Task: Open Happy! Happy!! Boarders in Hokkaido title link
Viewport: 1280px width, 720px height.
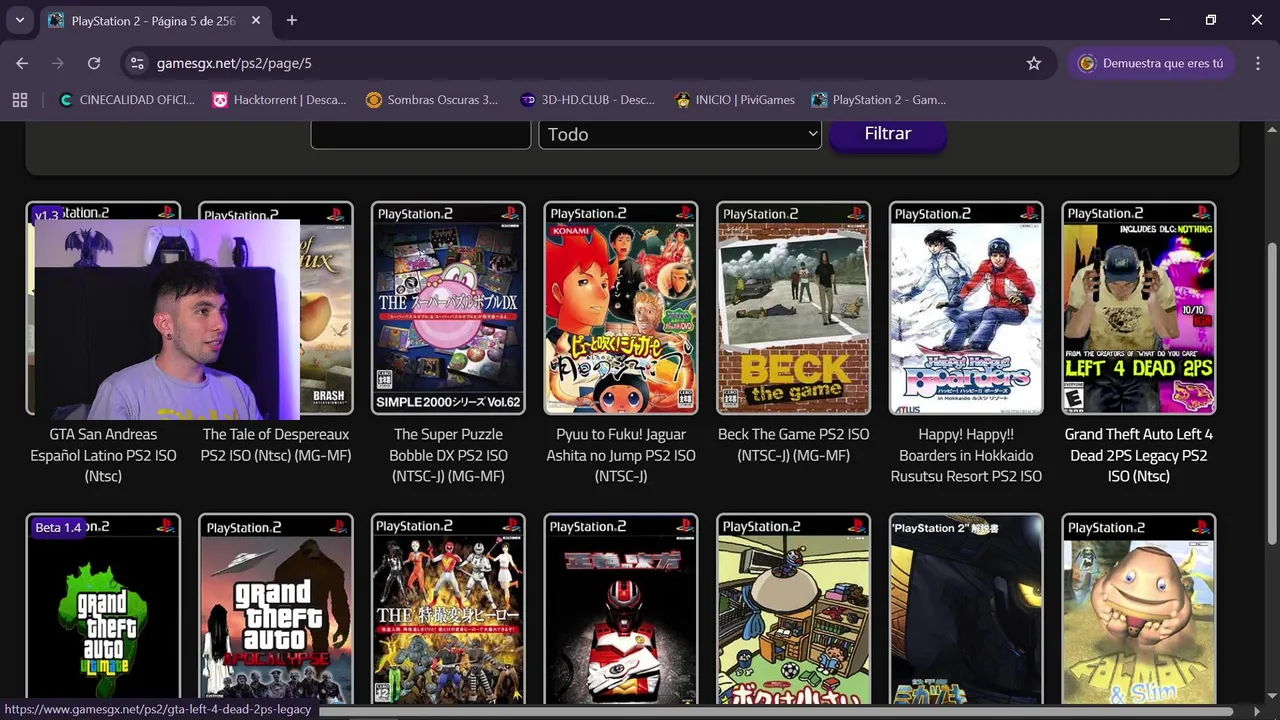Action: click(x=966, y=455)
